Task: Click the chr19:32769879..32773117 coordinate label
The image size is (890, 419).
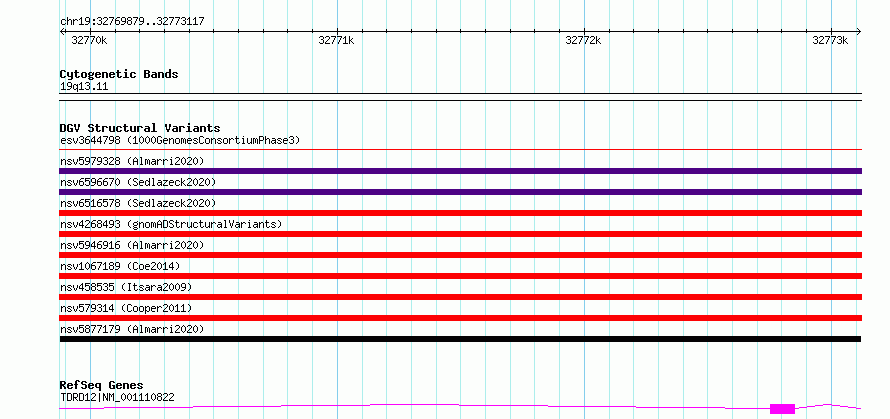Action: (x=132, y=22)
